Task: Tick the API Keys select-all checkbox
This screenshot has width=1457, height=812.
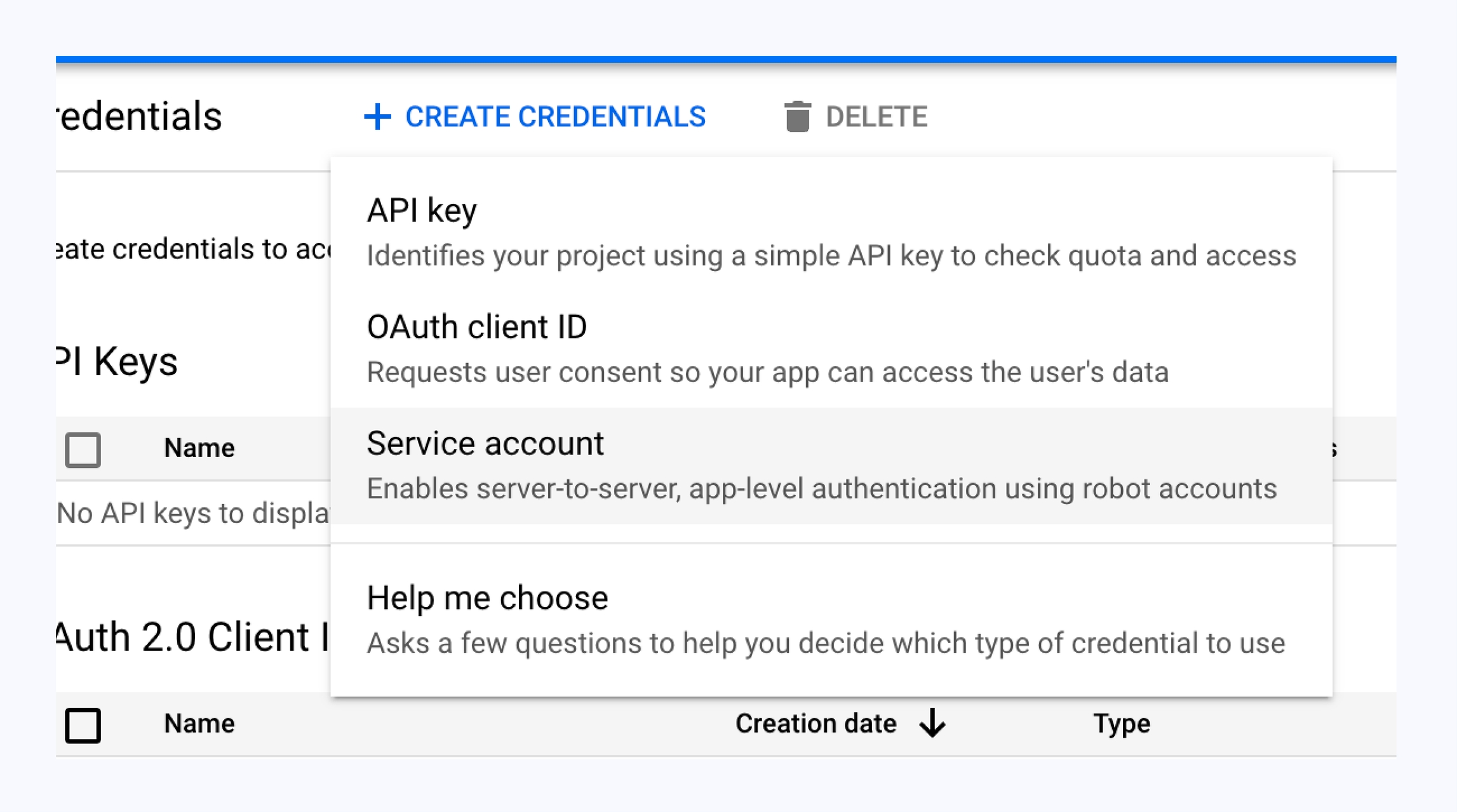Action: click(83, 449)
